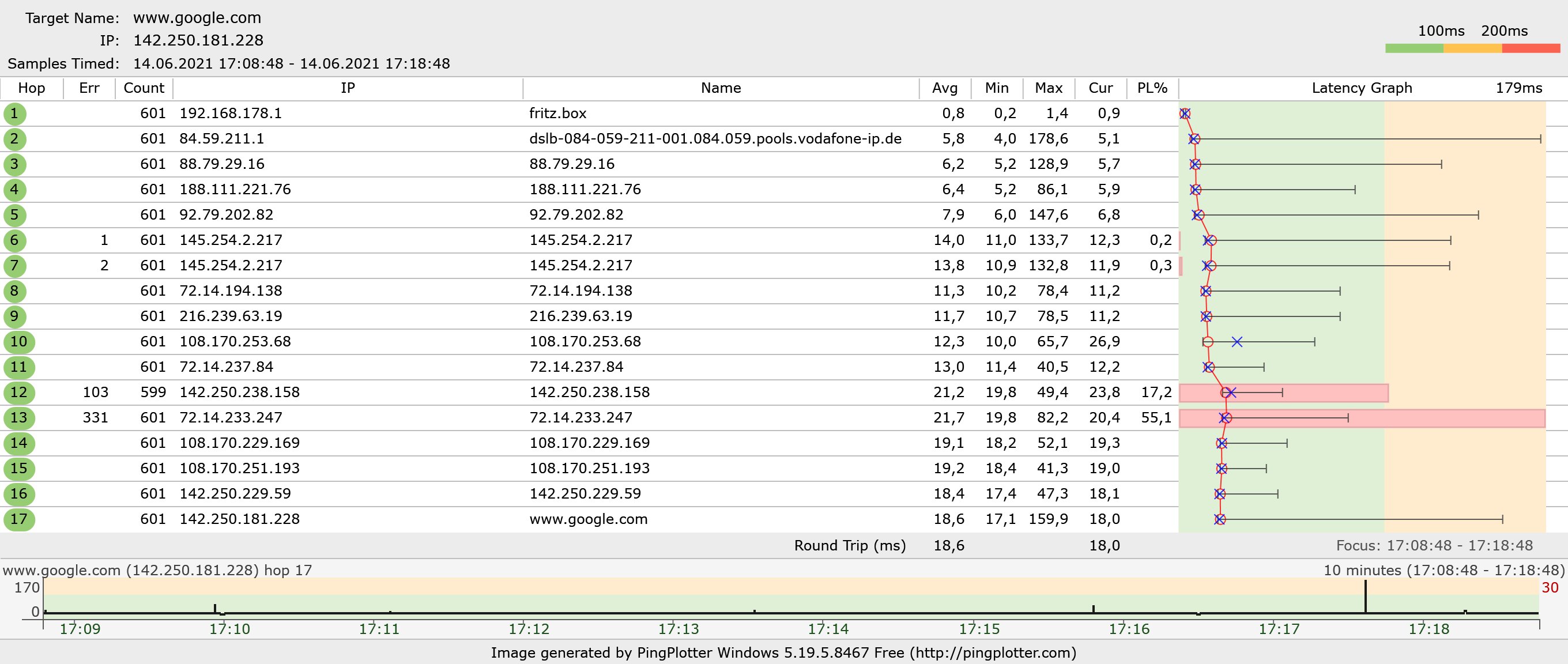
Task: Click IP cell 108.170.251.193
Action: [x=239, y=469]
